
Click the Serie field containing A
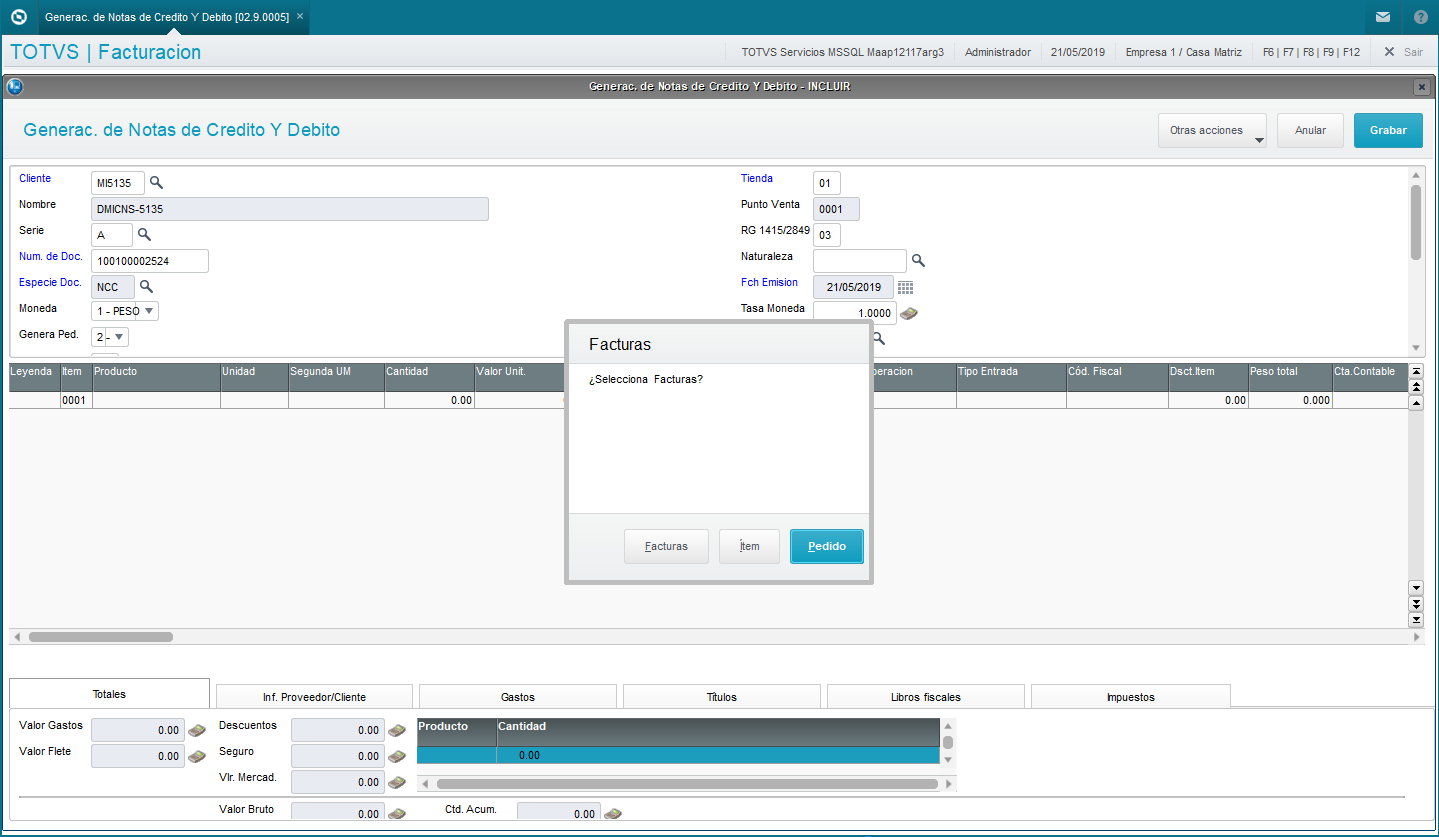(x=112, y=235)
